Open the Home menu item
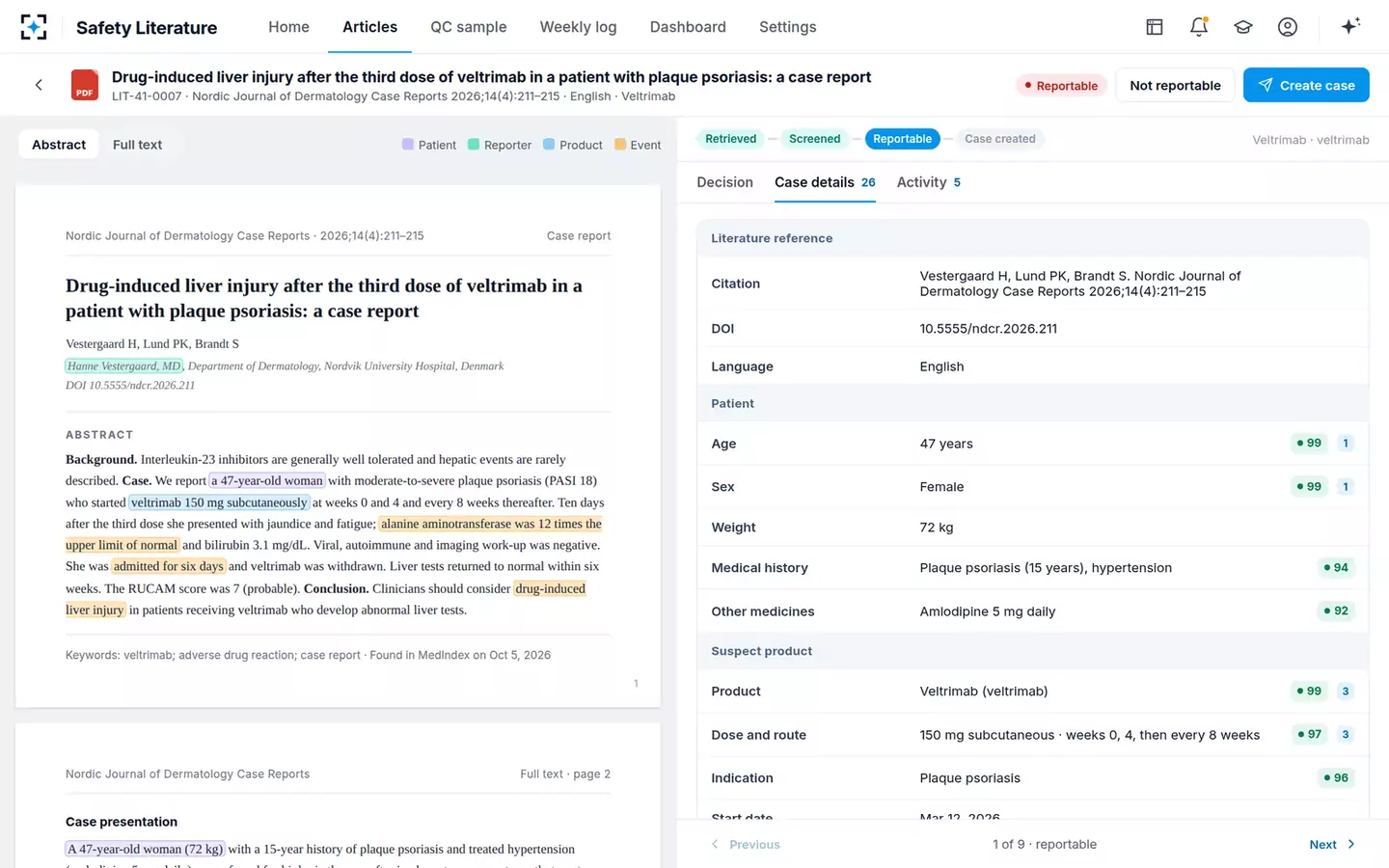Viewport: 1389px width, 868px height. coord(288,27)
